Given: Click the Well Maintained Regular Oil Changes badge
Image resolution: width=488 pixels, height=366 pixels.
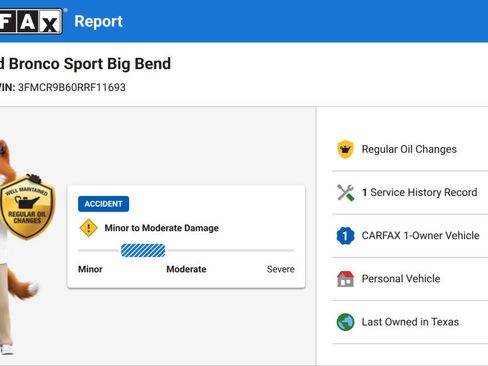Looking at the screenshot, I should [x=27, y=207].
